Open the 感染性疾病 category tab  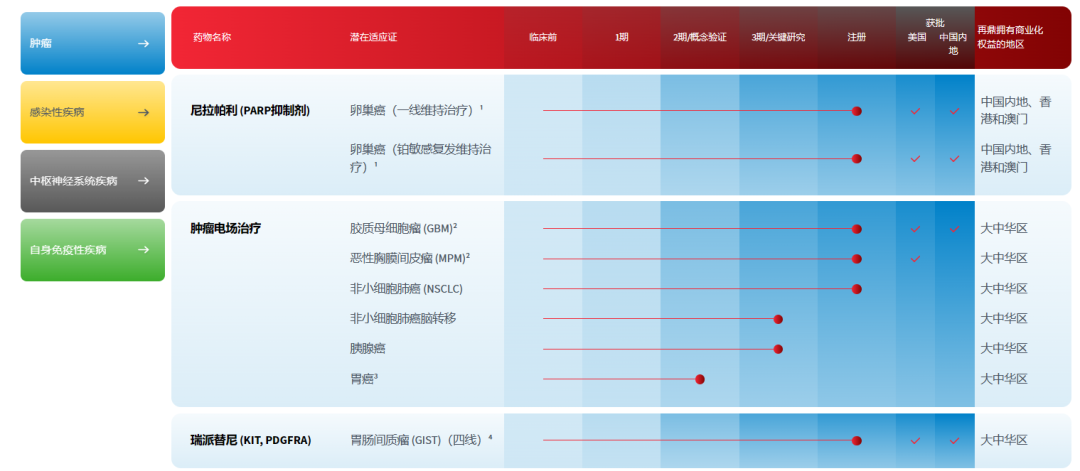(x=93, y=112)
